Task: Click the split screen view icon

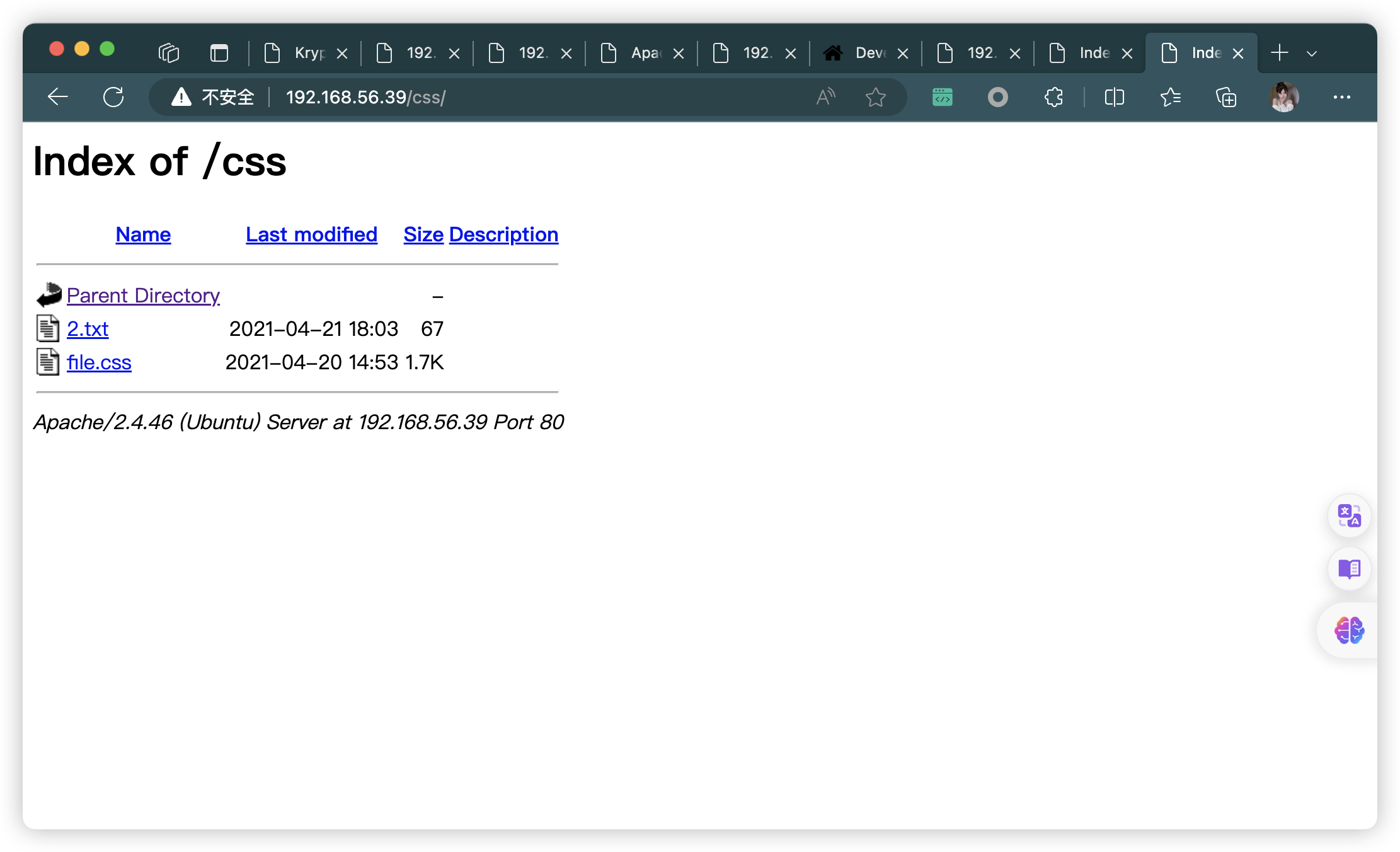Action: [1114, 97]
